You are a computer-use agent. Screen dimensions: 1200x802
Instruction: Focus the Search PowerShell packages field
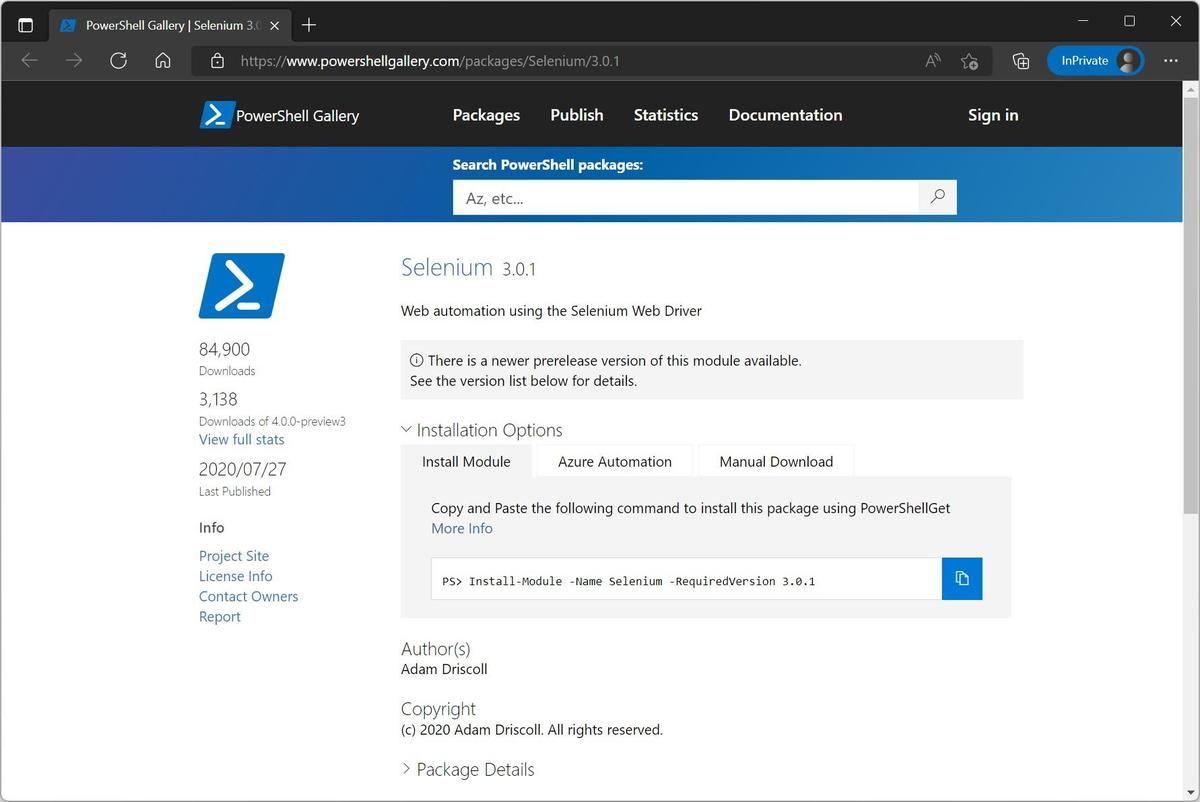click(x=686, y=197)
